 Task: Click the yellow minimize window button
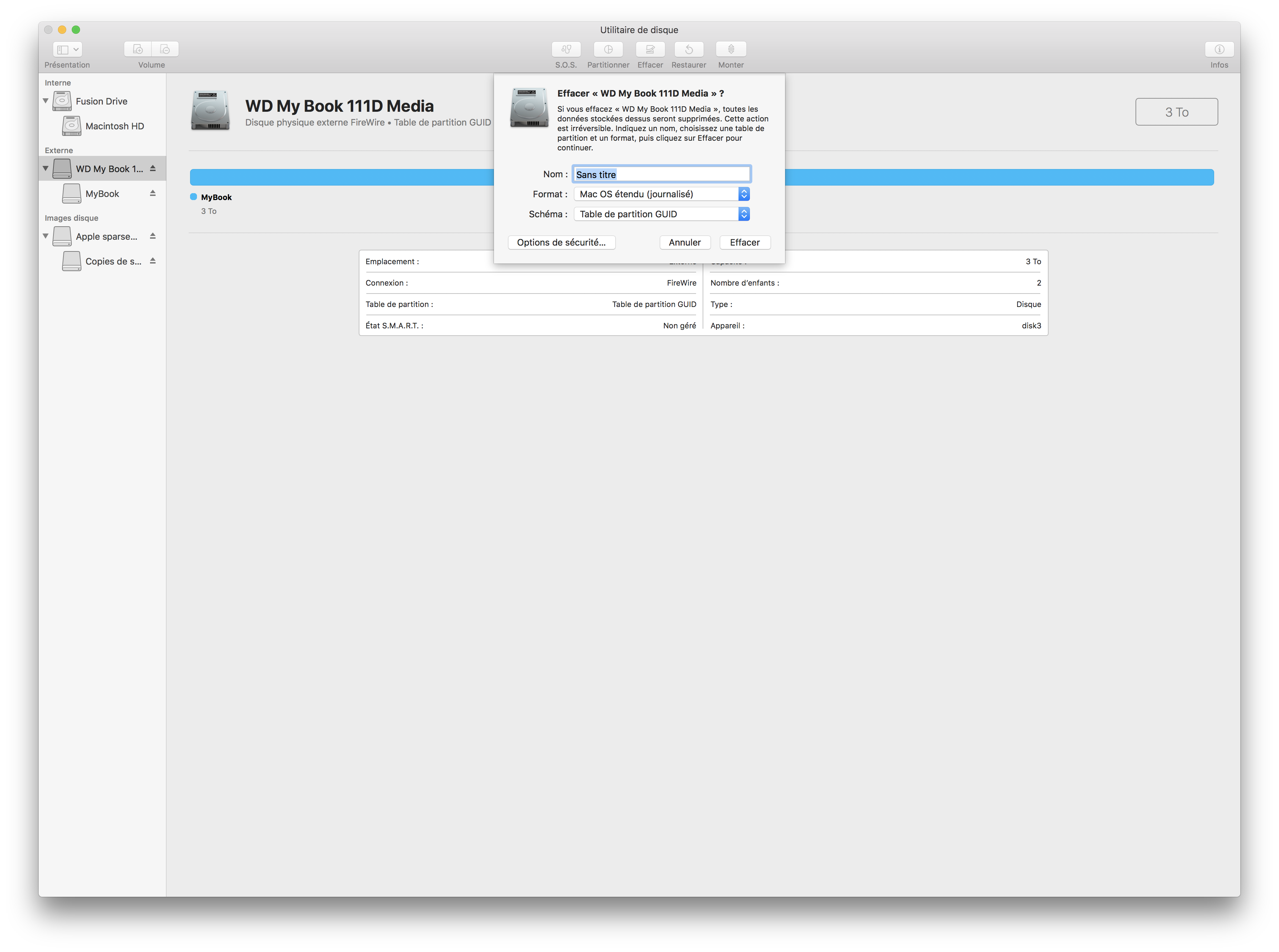click(62, 29)
